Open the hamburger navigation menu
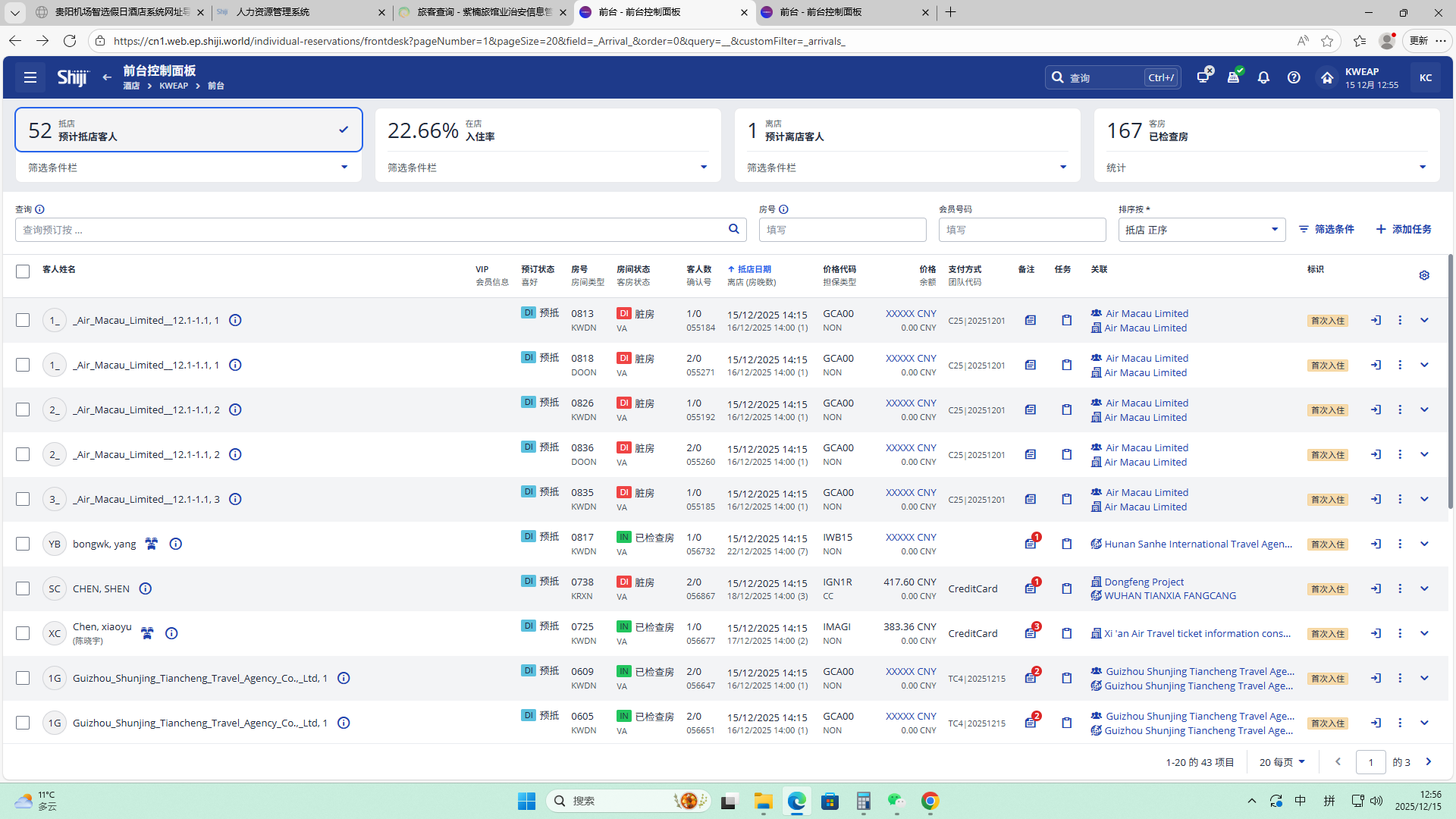Image resolution: width=1456 pixels, height=819 pixels. [x=30, y=77]
